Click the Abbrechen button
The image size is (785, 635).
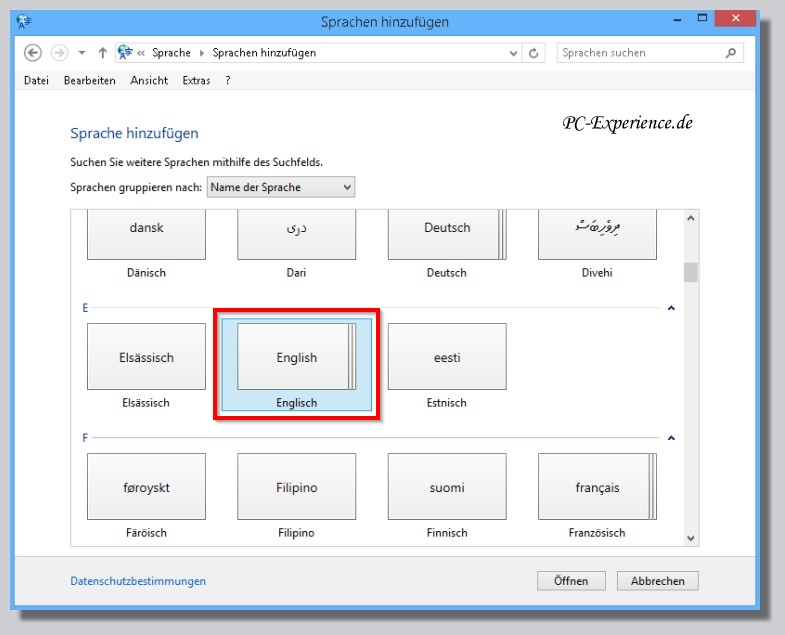[x=657, y=581]
